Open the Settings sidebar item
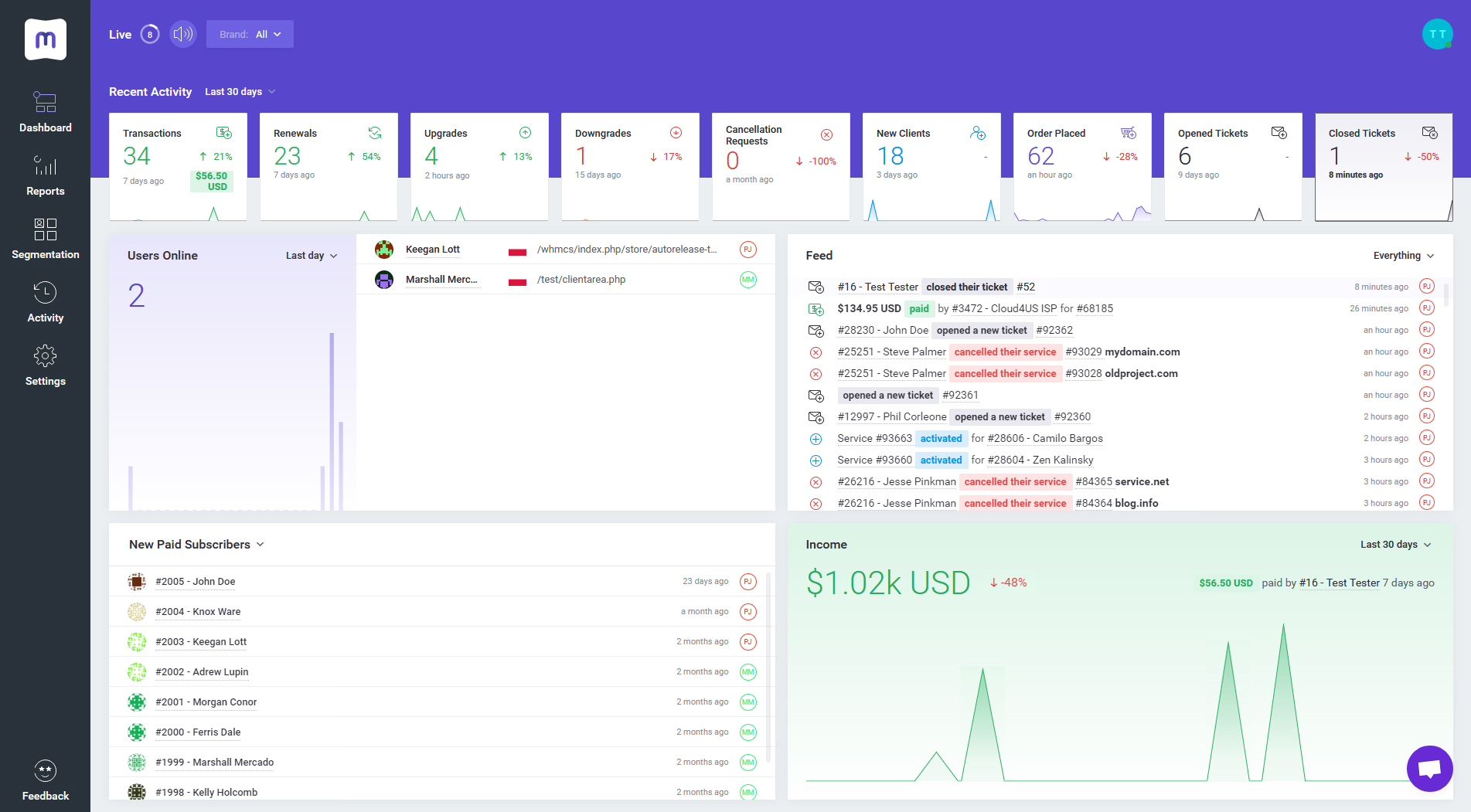The width and height of the screenshot is (1471, 812). coord(45,366)
